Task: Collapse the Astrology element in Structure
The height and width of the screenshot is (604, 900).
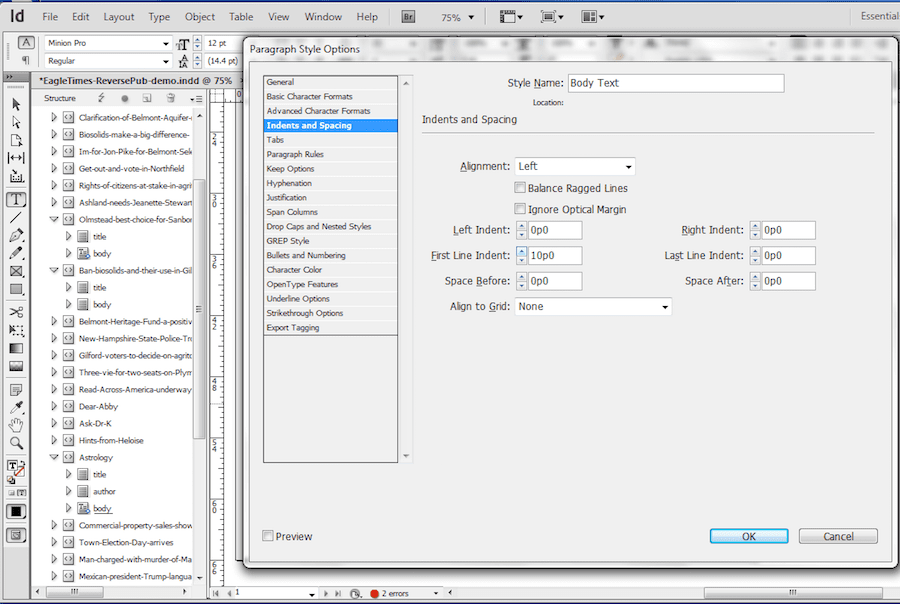Action: [54, 457]
